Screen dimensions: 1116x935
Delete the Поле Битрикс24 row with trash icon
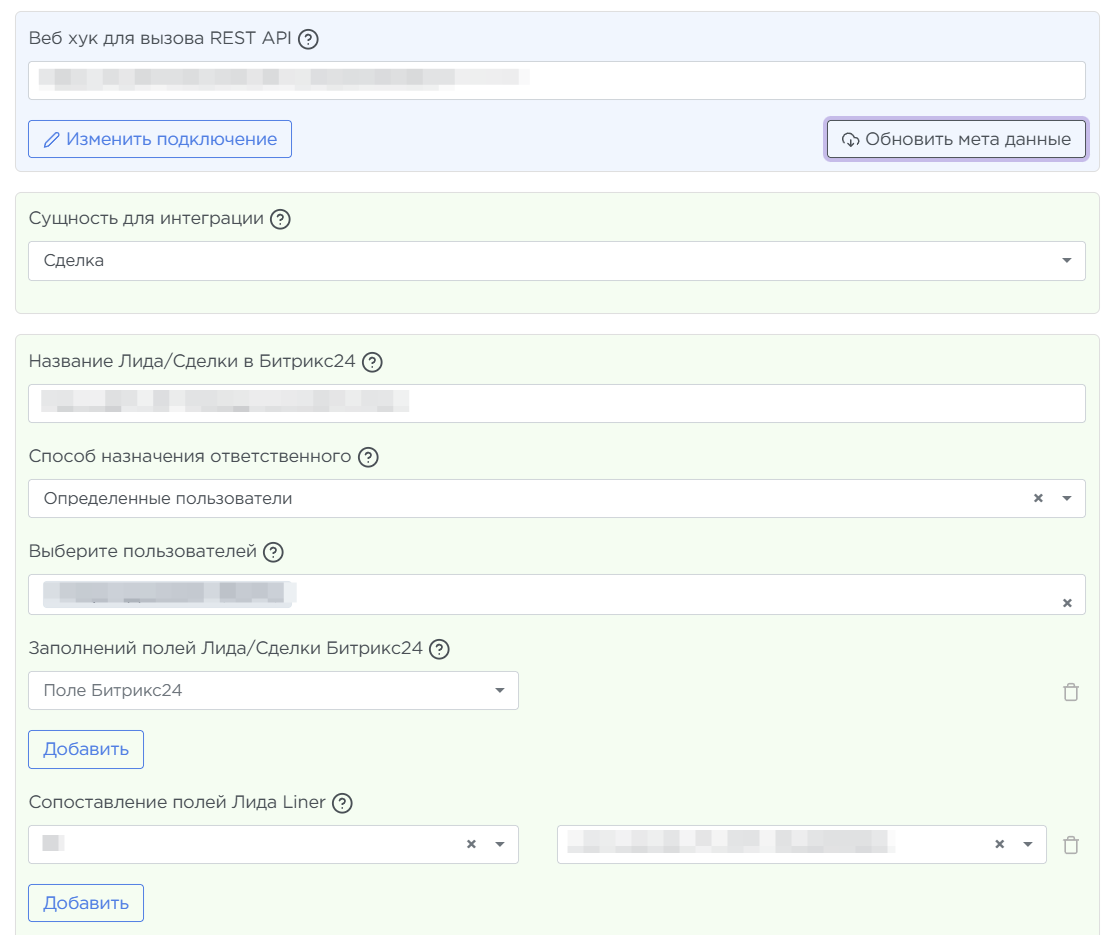(x=1071, y=692)
